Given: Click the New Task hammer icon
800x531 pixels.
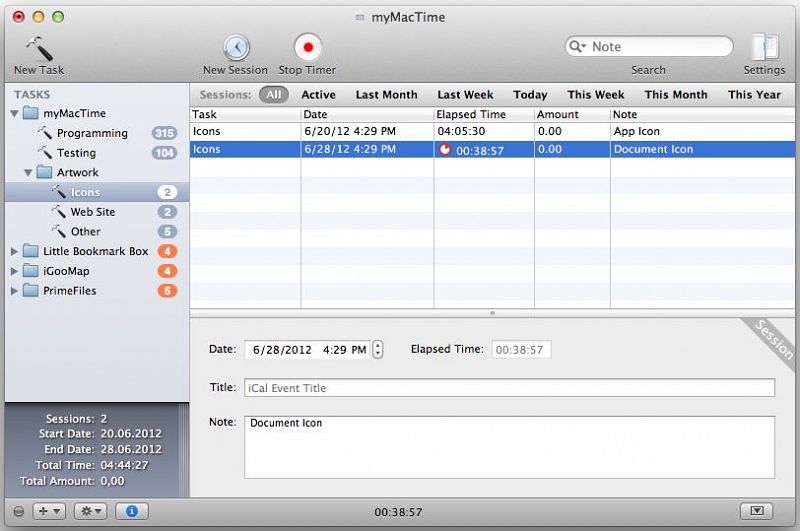Looking at the screenshot, I should pyautogui.click(x=38, y=48).
